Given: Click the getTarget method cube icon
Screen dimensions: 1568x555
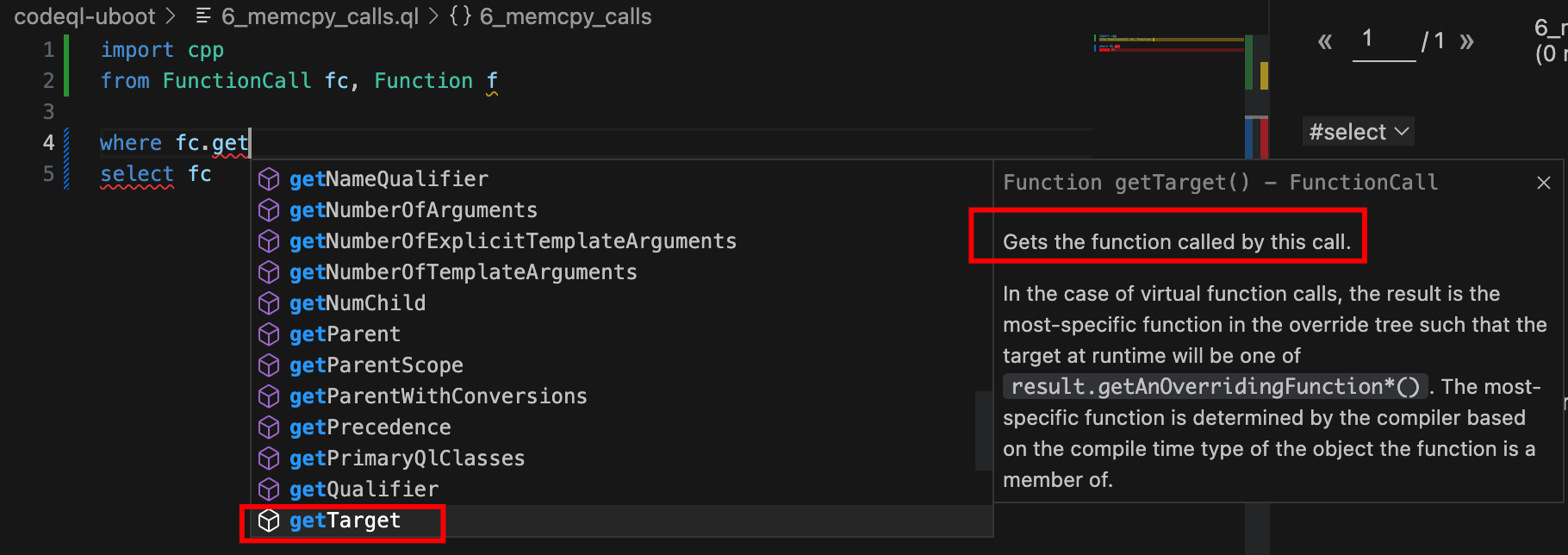Looking at the screenshot, I should (269, 521).
